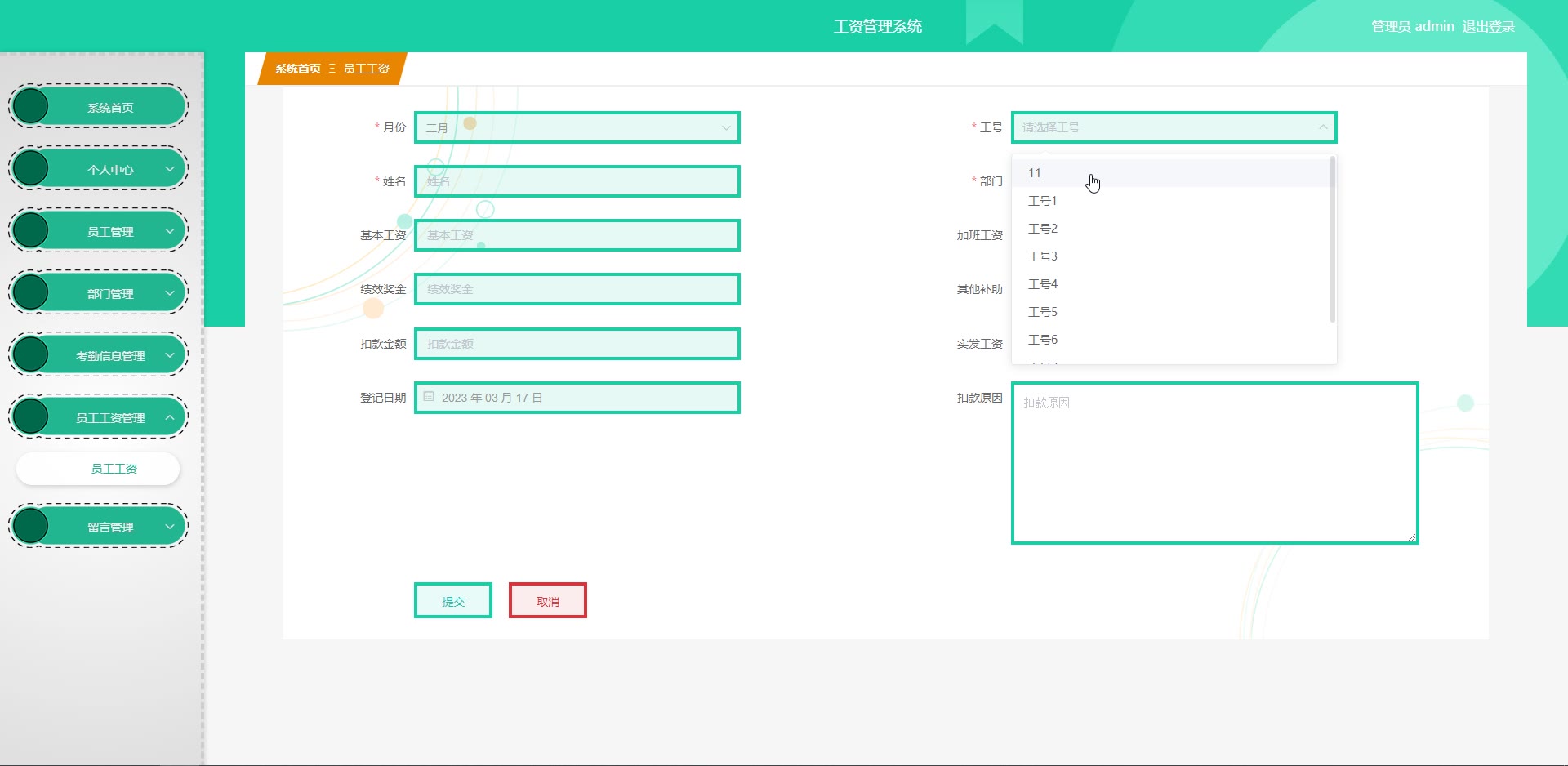This screenshot has height=766, width=1568.
Task: Click the chevron beside 考勤信息管理
Action: [x=170, y=355]
